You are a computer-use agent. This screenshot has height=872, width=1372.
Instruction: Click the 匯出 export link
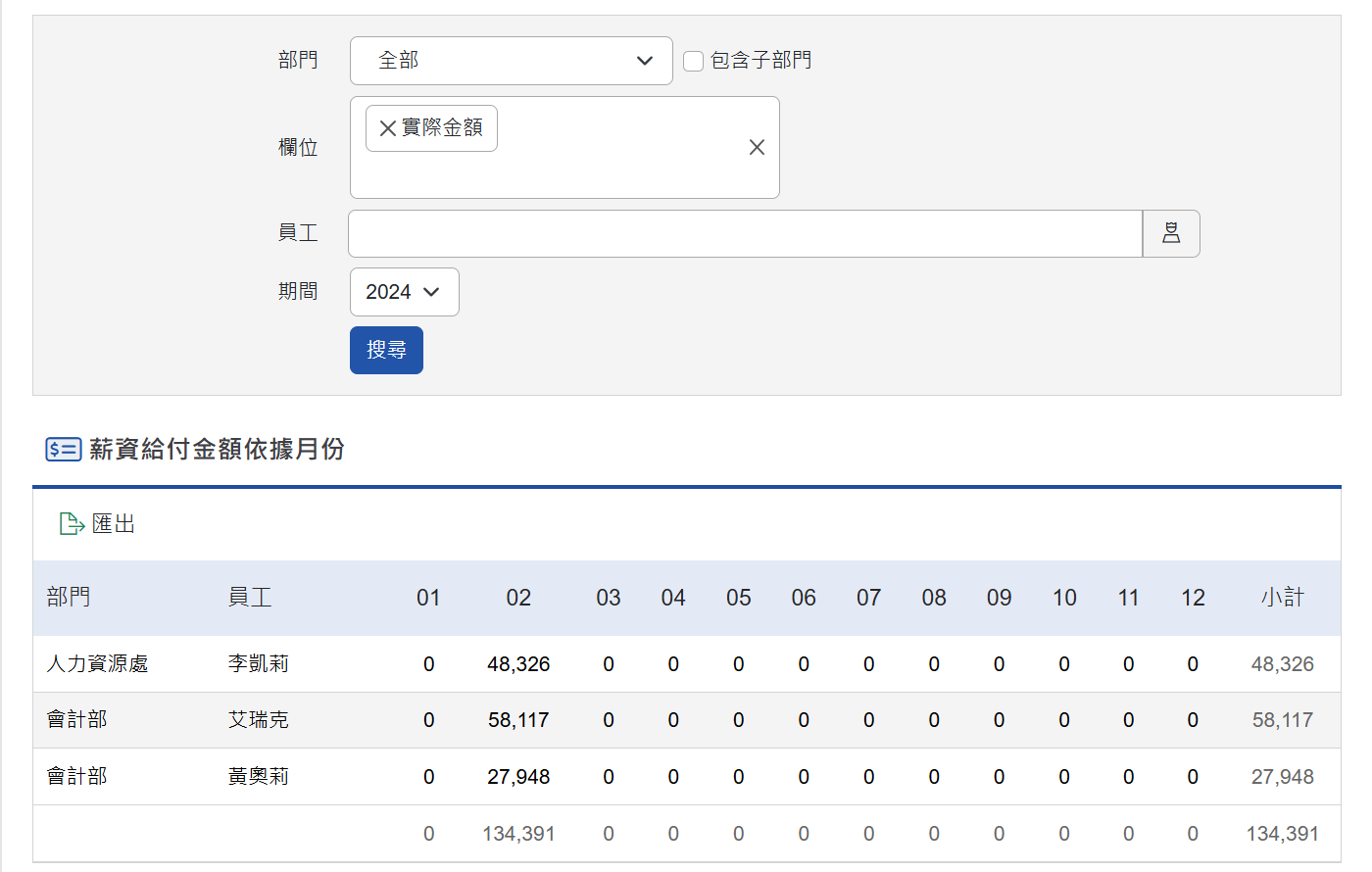click(113, 524)
